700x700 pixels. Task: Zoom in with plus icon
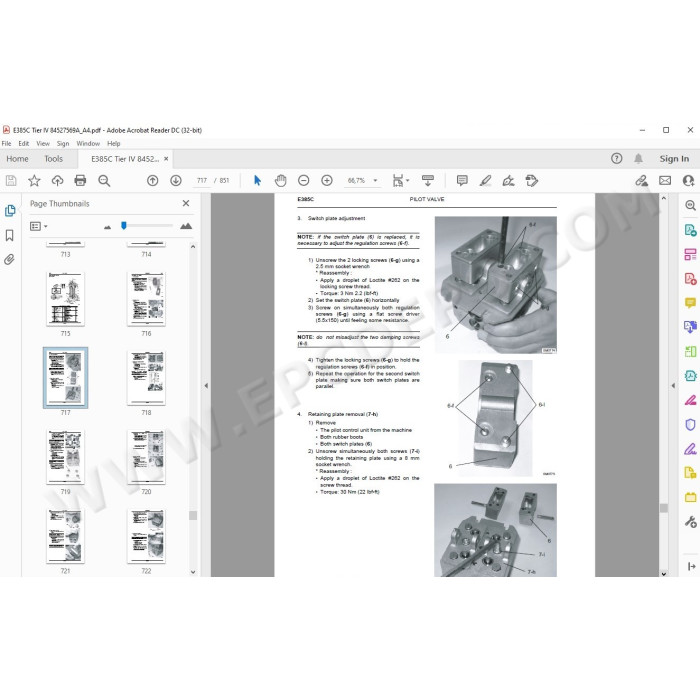click(x=327, y=181)
